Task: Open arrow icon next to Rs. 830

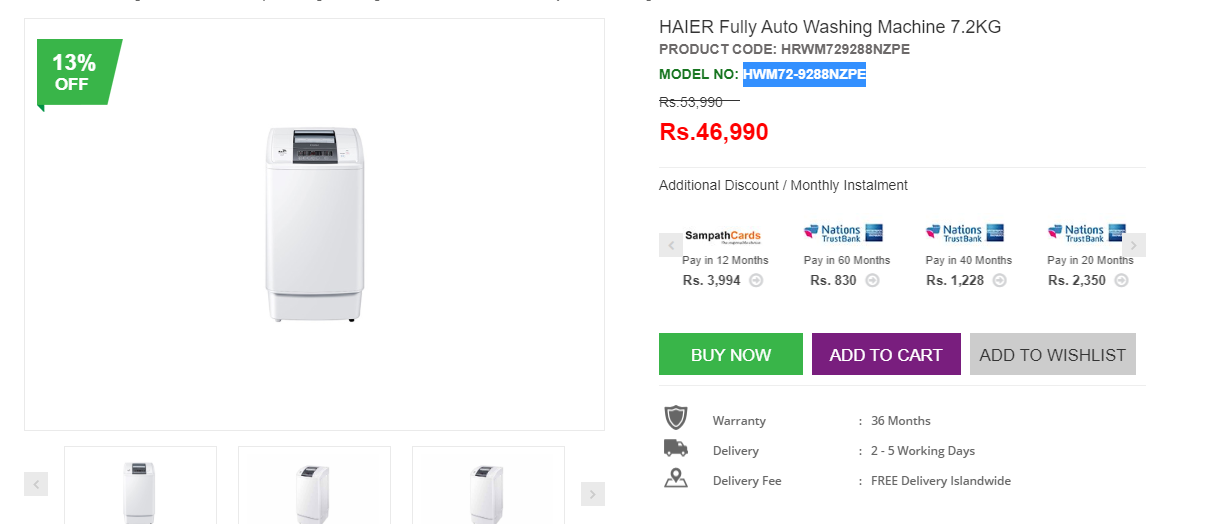Action: 872,281
